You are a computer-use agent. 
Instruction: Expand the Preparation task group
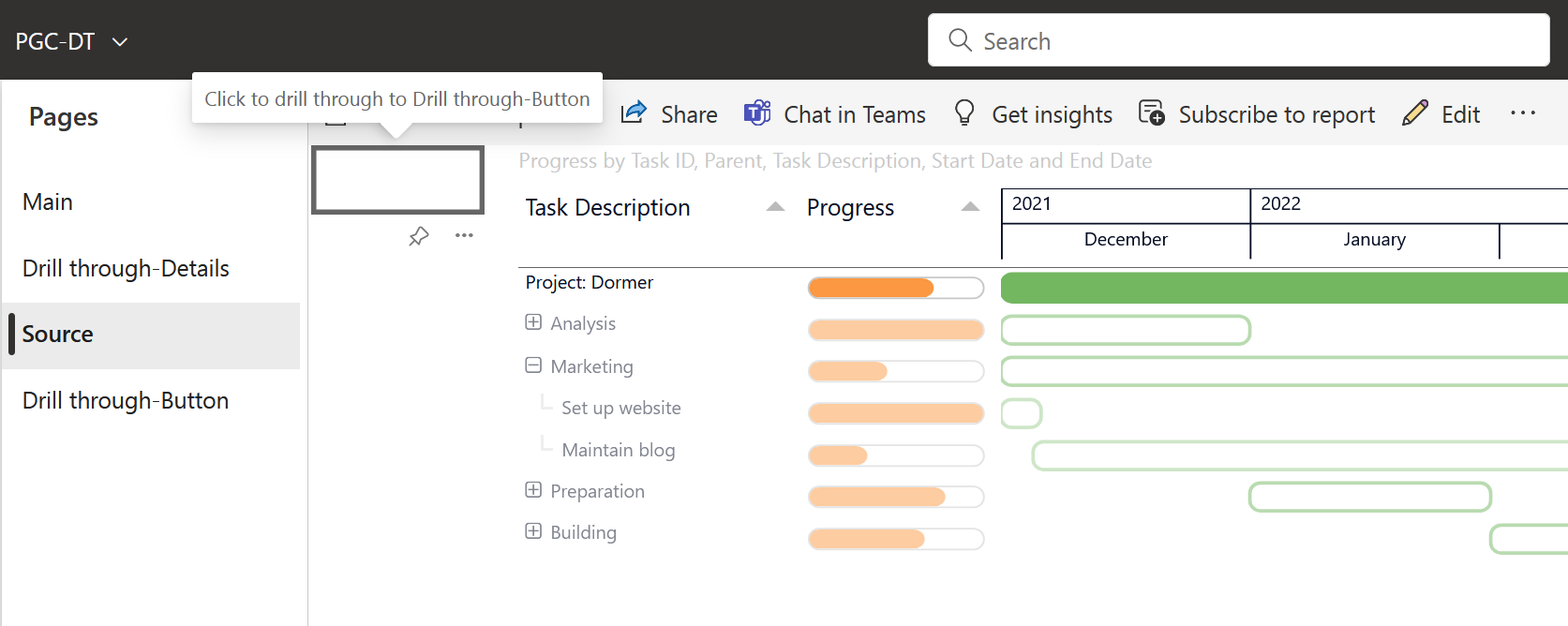coord(533,489)
